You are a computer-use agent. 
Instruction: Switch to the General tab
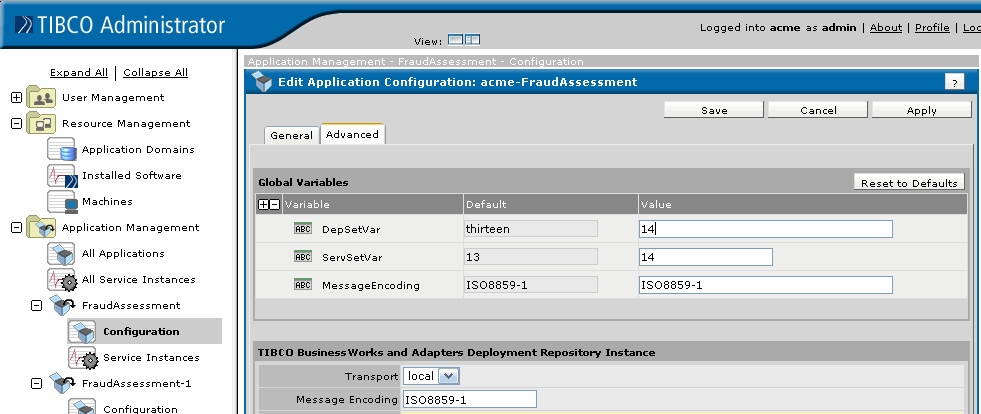(x=292, y=135)
